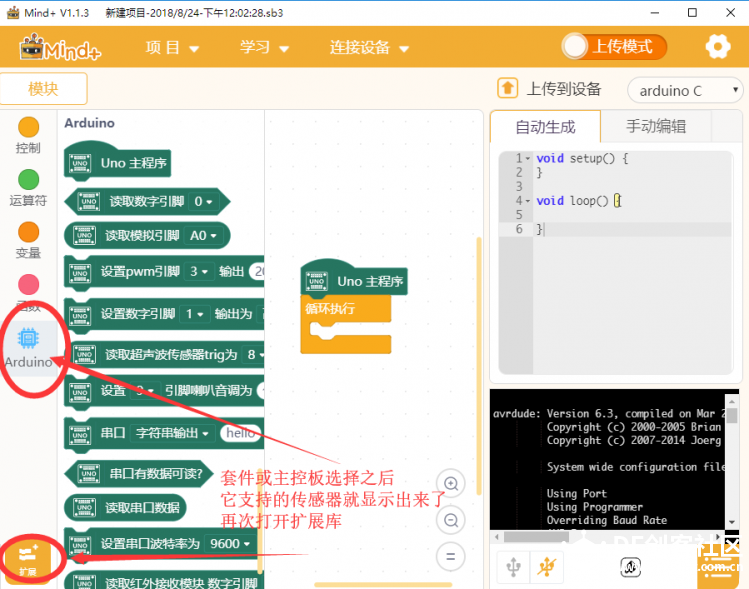Screen dimensions: 749x589
Task: Collapse the void setup() fold arrow
Action: pos(528,158)
